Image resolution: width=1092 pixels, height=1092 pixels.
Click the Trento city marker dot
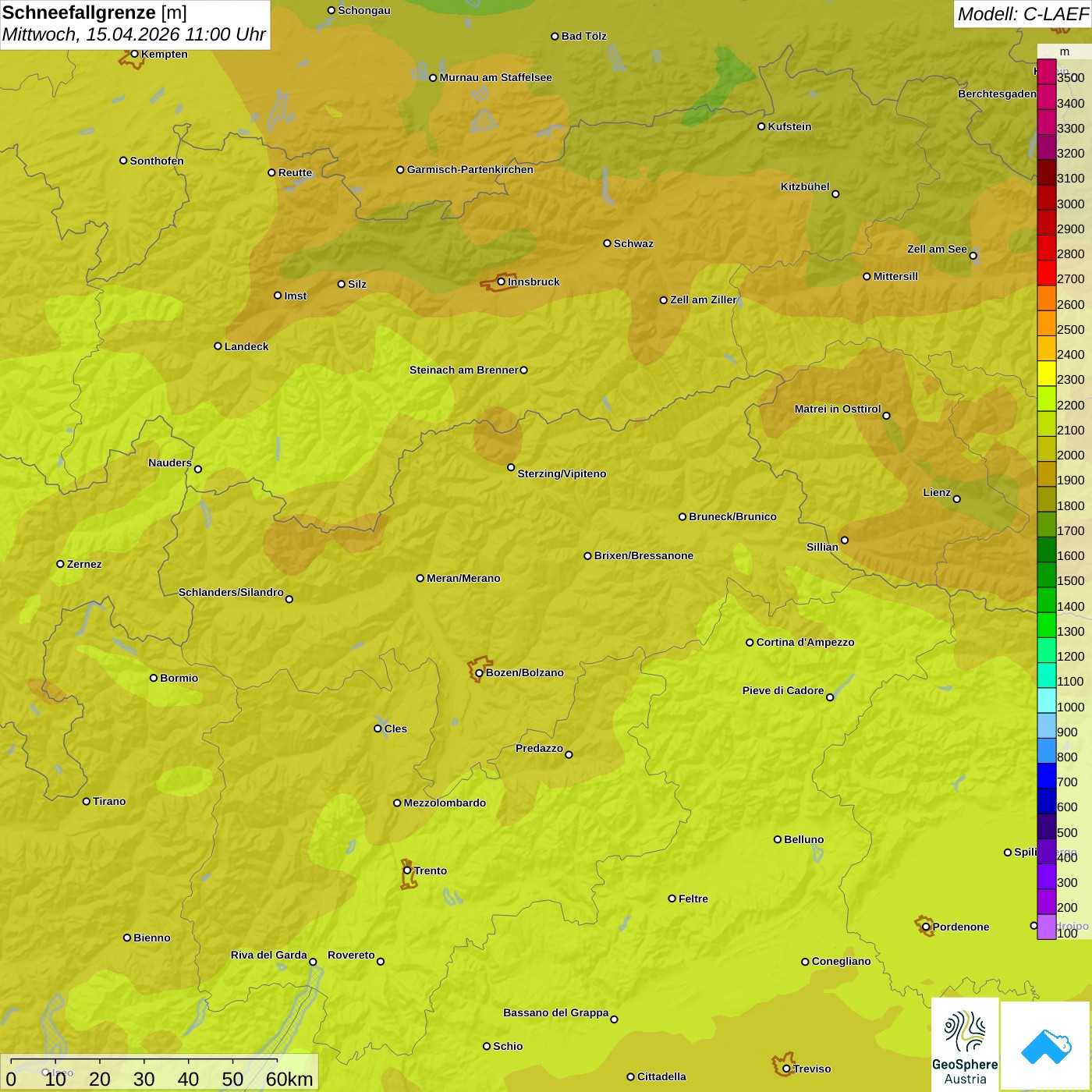(407, 870)
